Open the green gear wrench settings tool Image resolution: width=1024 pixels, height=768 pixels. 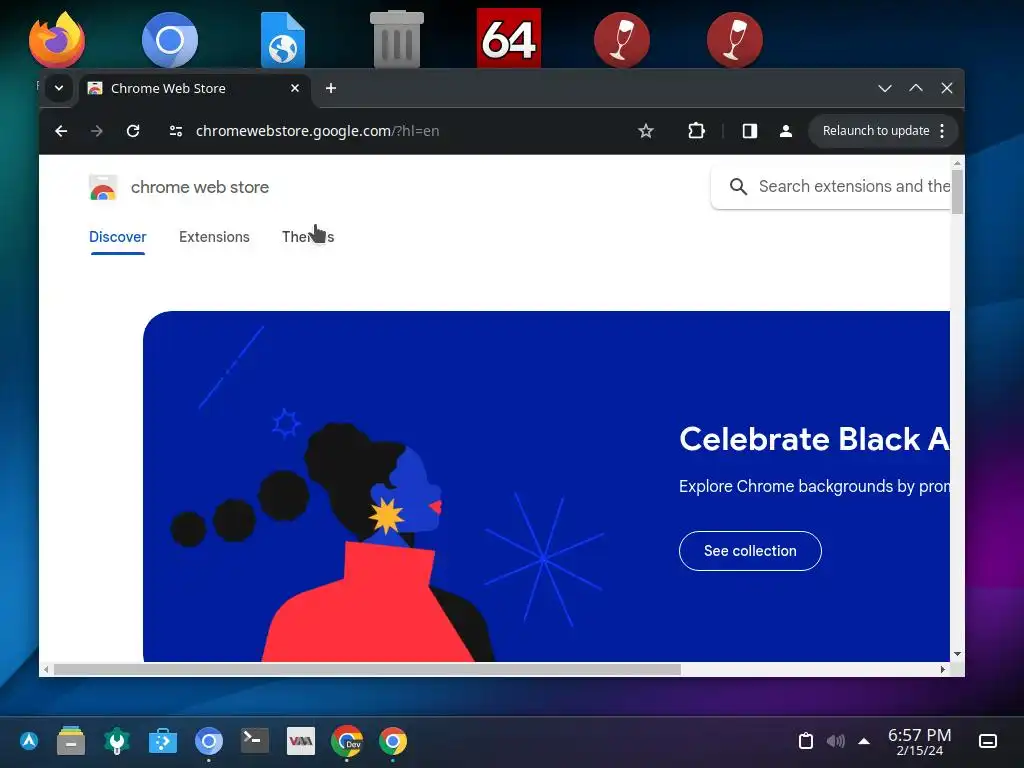tap(117, 741)
